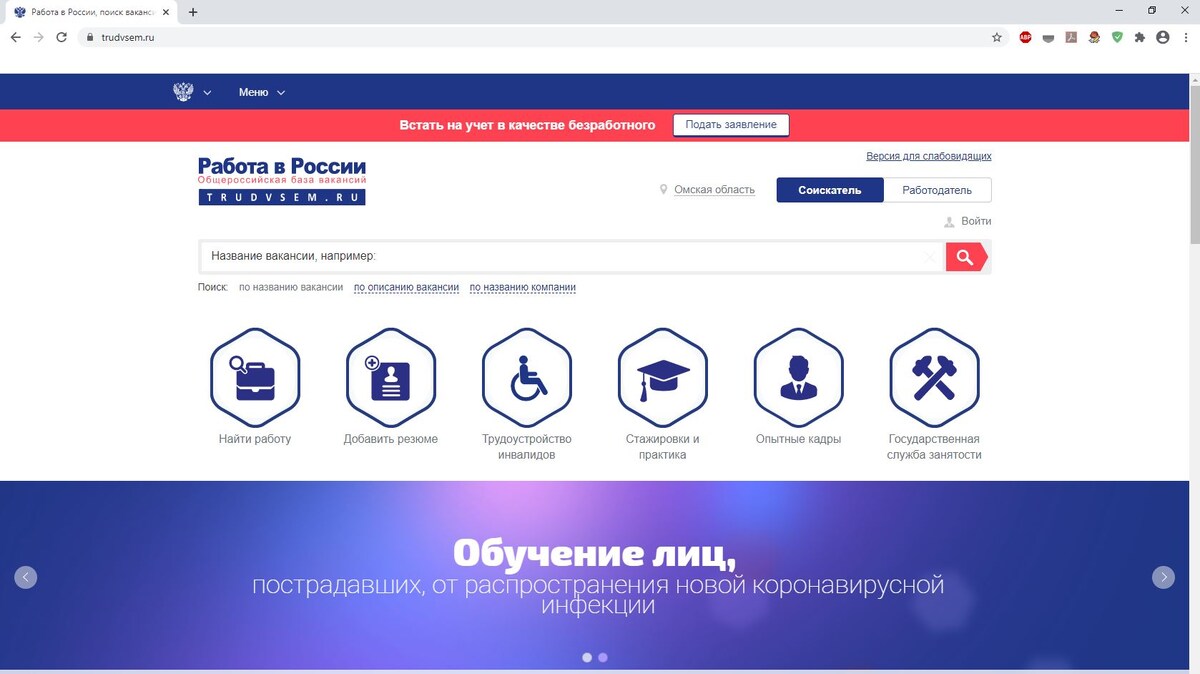Open the Найти работу label link

pos(255,439)
